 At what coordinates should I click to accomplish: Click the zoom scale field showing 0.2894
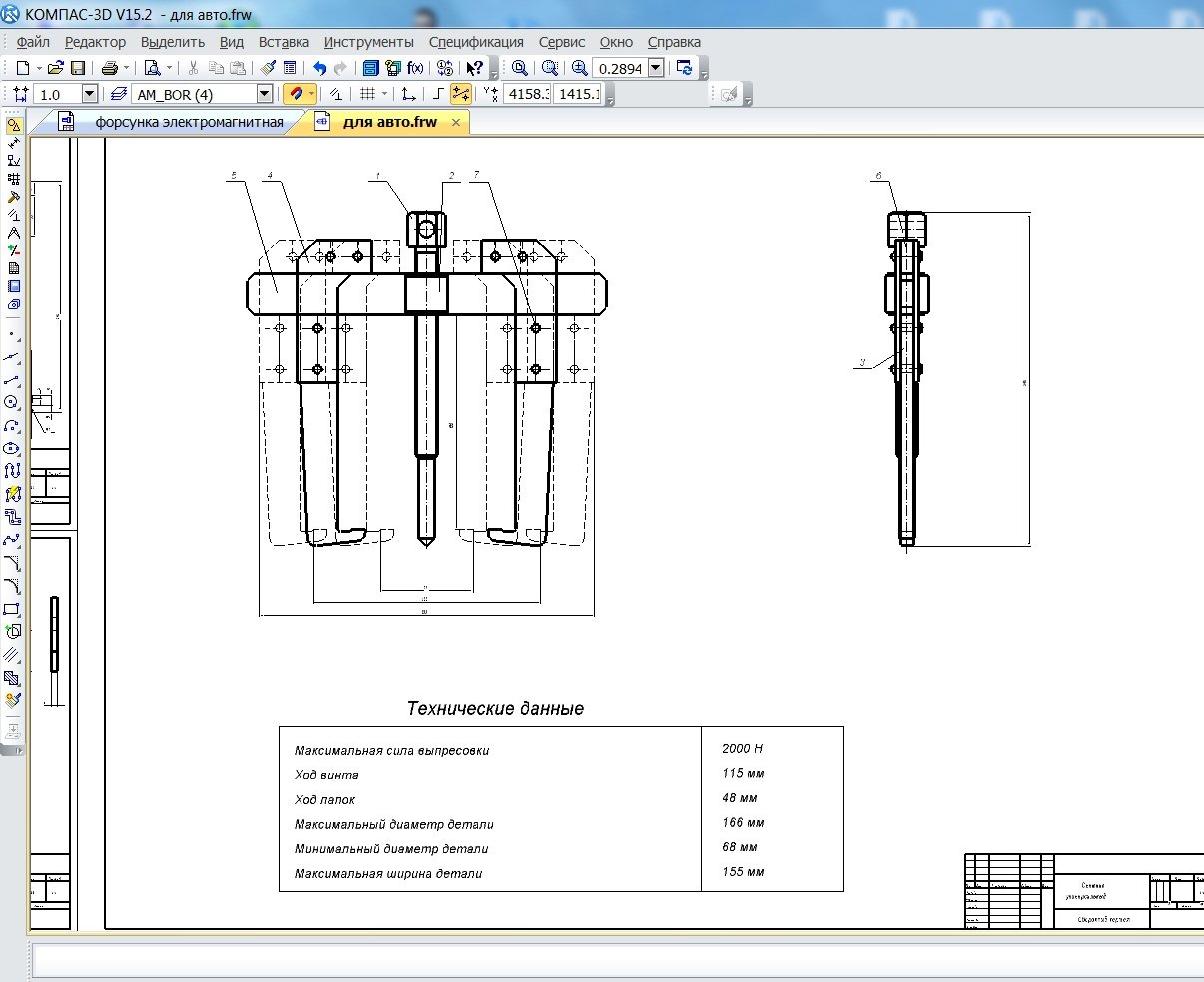tap(620, 68)
